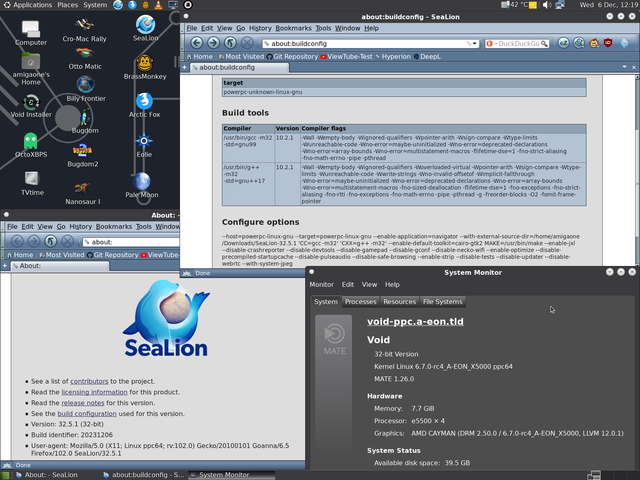Open the Hyperion bookmark
640x480 pixels.
click(x=393, y=57)
